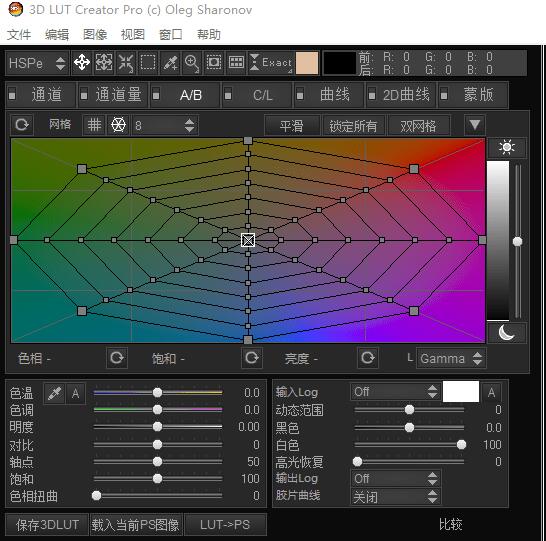Click the moon darkness icon
Viewport: 546px width, 541px height.
coord(507,333)
